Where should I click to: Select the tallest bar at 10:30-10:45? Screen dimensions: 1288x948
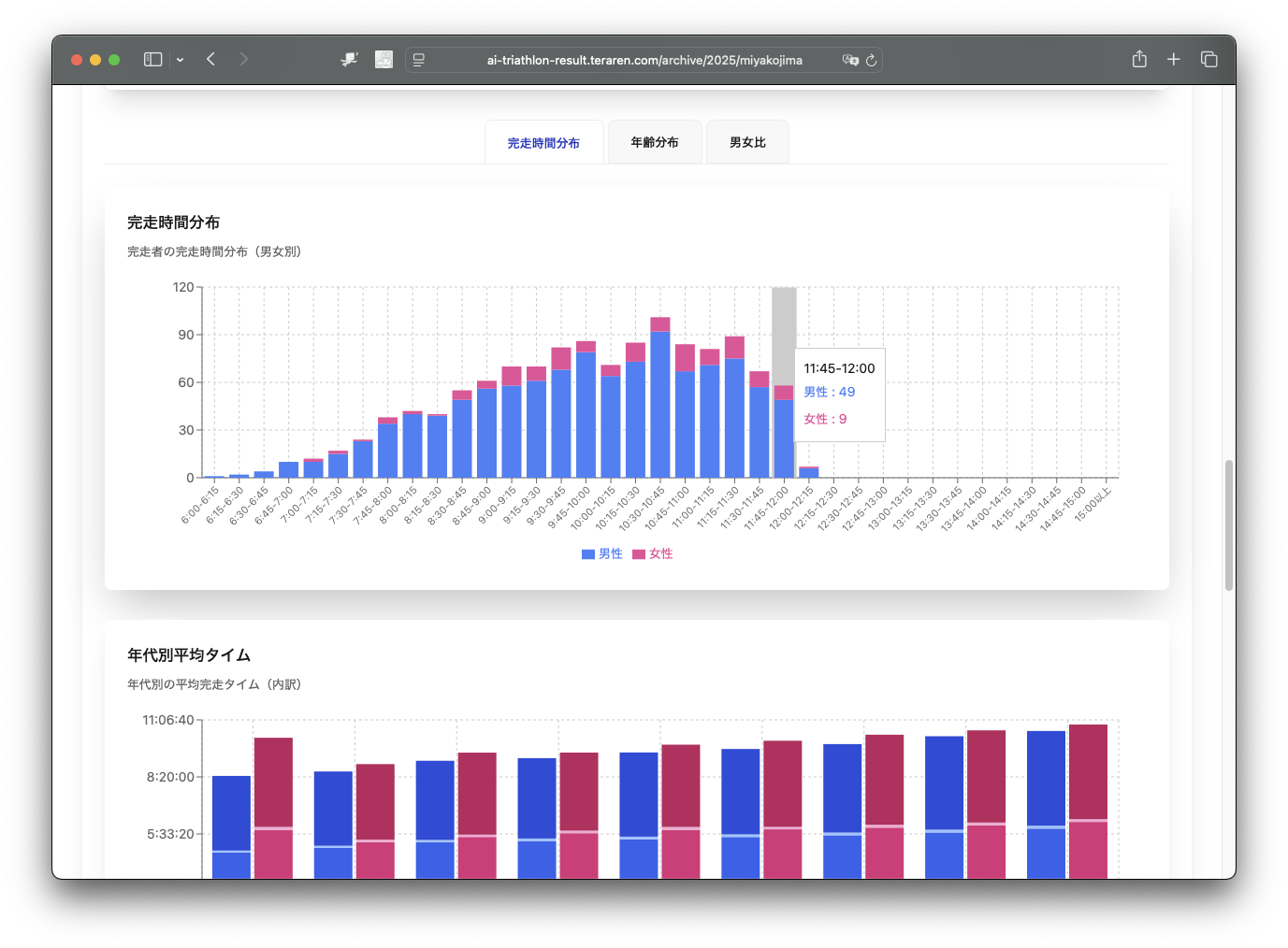660,398
